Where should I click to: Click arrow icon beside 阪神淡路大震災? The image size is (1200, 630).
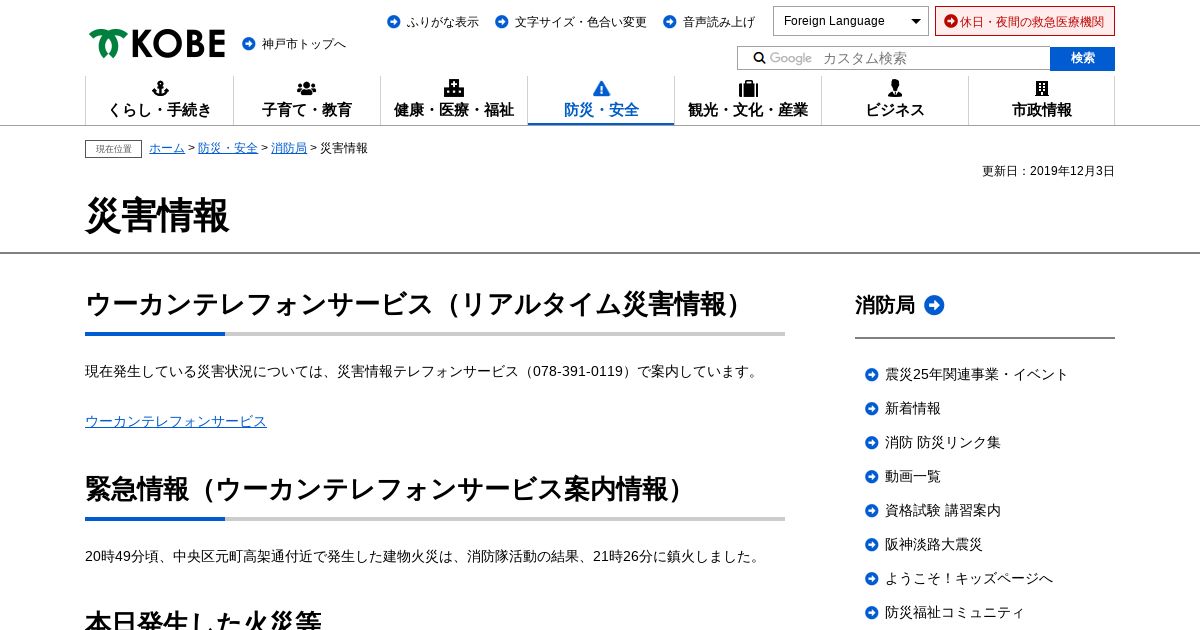pos(872,545)
